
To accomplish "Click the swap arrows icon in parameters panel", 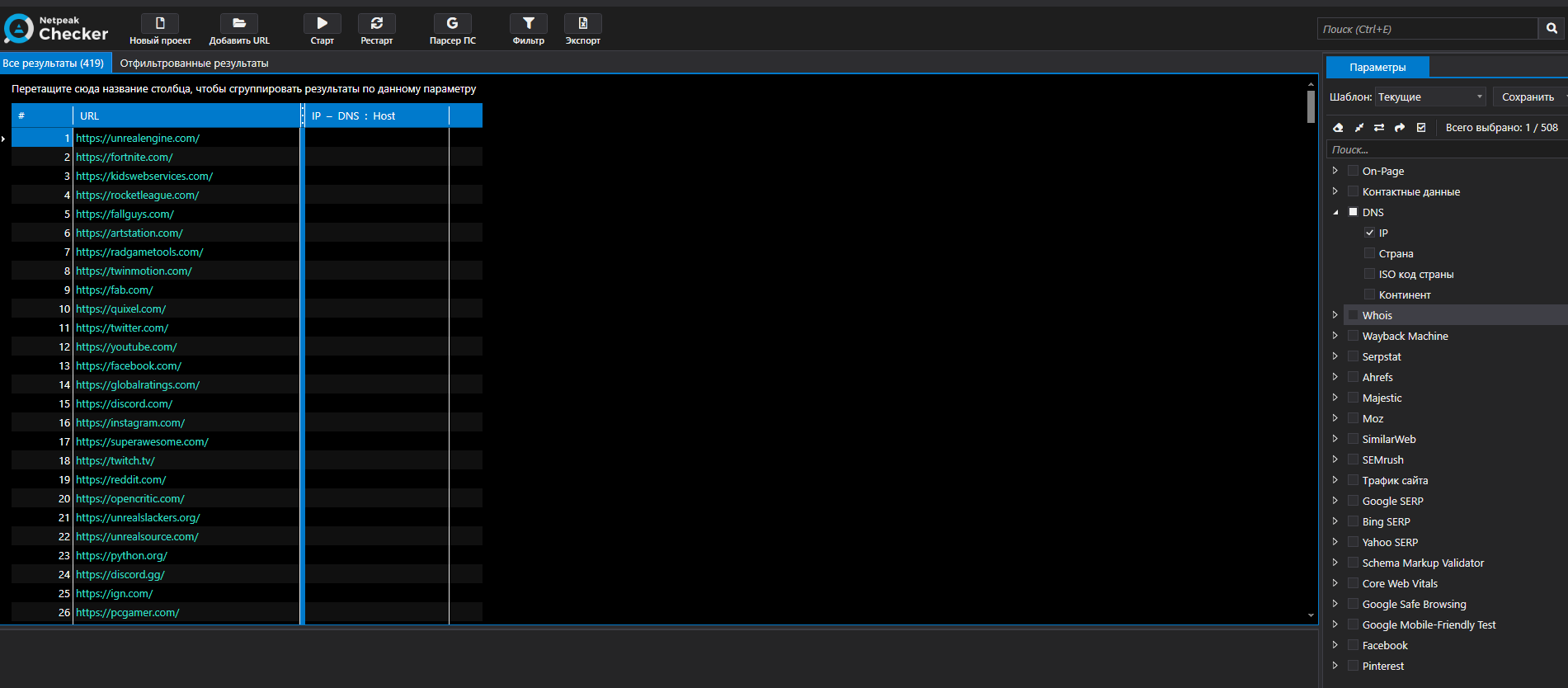I will (x=1379, y=128).
